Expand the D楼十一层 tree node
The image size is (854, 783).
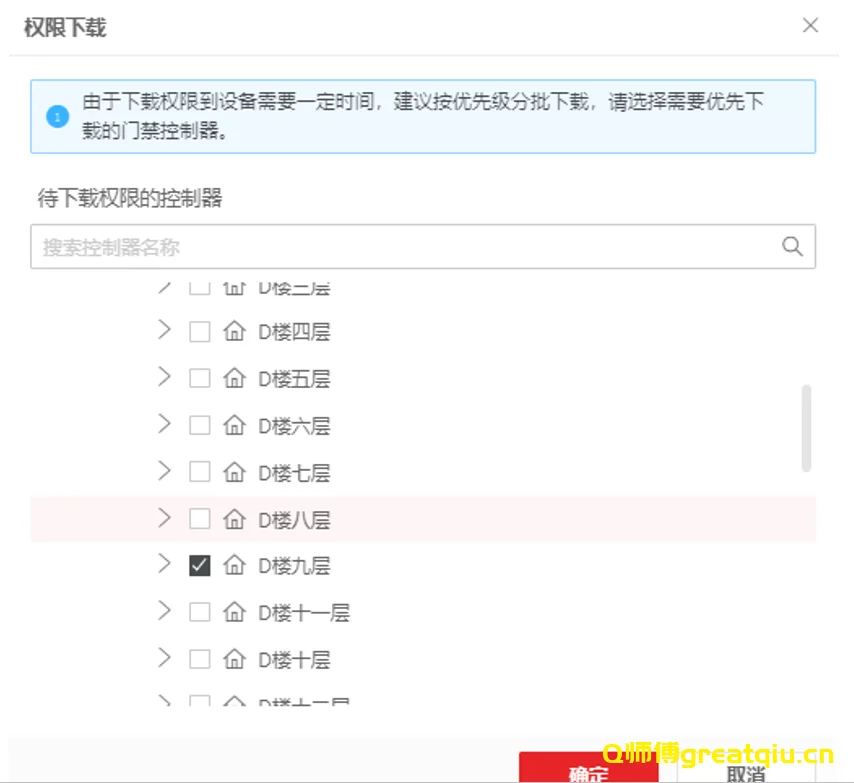point(165,611)
